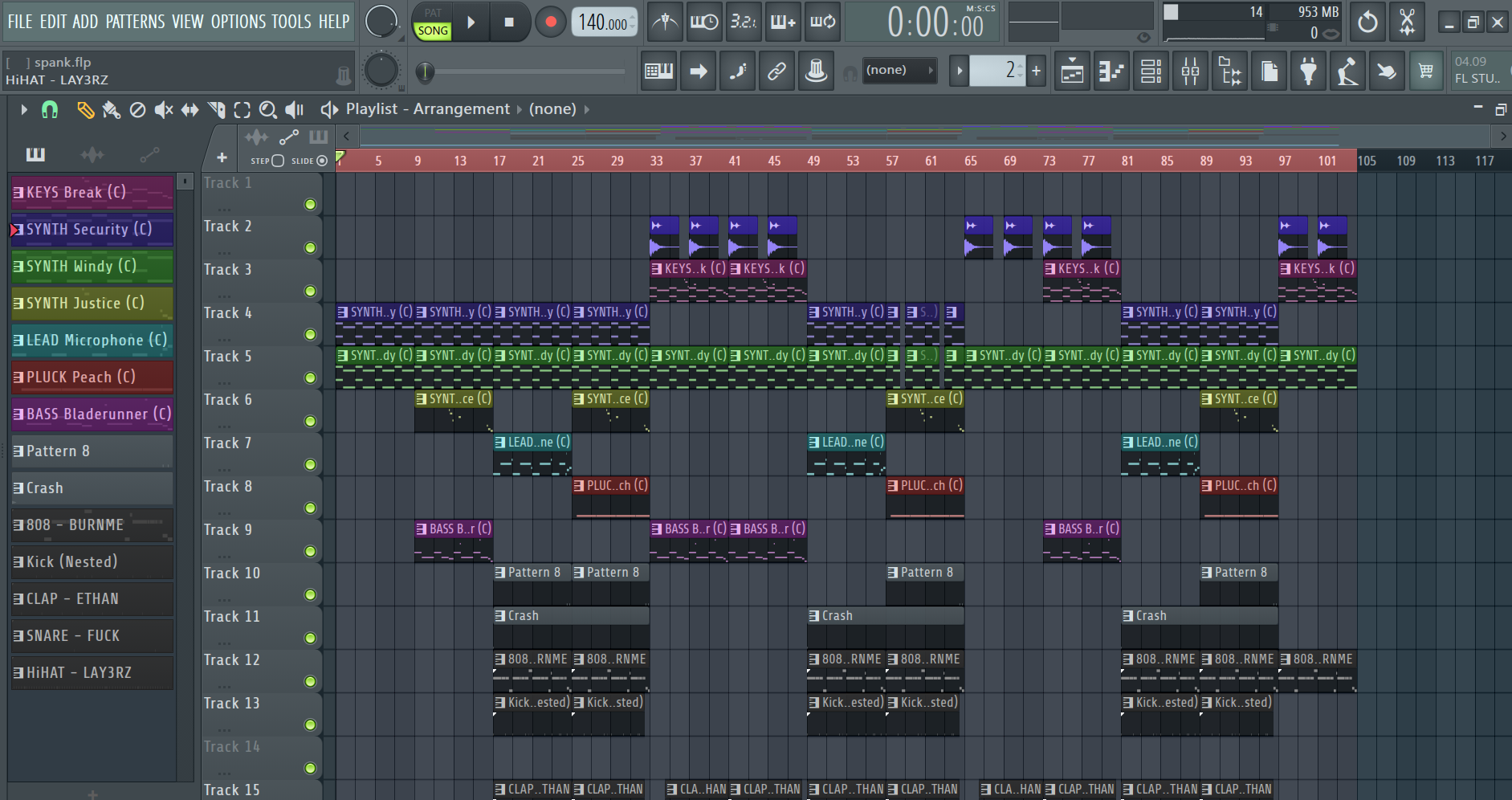1512x800 pixels.
Task: Switch to PAT pattern mode
Action: coord(433,13)
